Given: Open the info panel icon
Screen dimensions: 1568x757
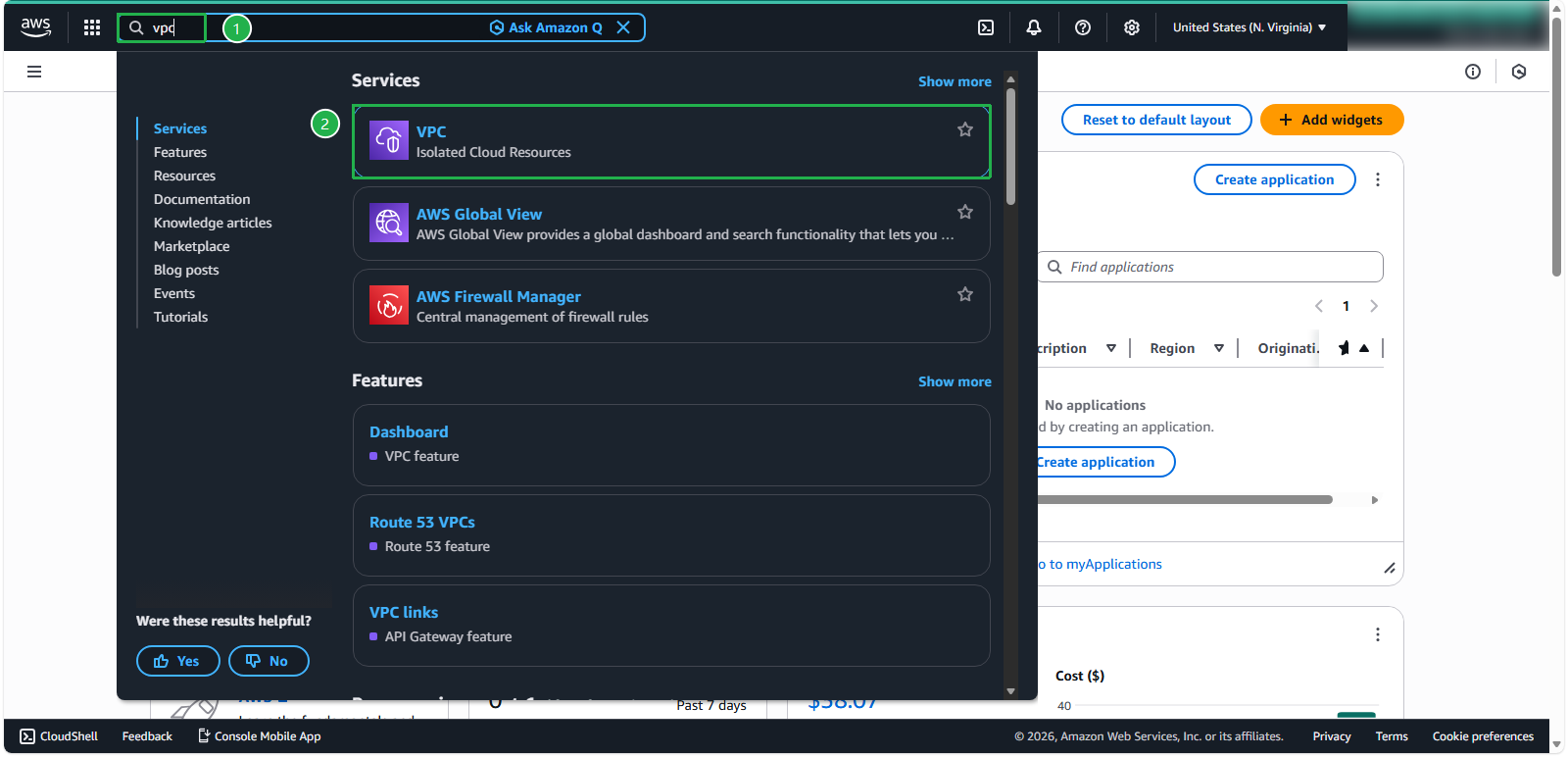Looking at the screenshot, I should click(1473, 72).
